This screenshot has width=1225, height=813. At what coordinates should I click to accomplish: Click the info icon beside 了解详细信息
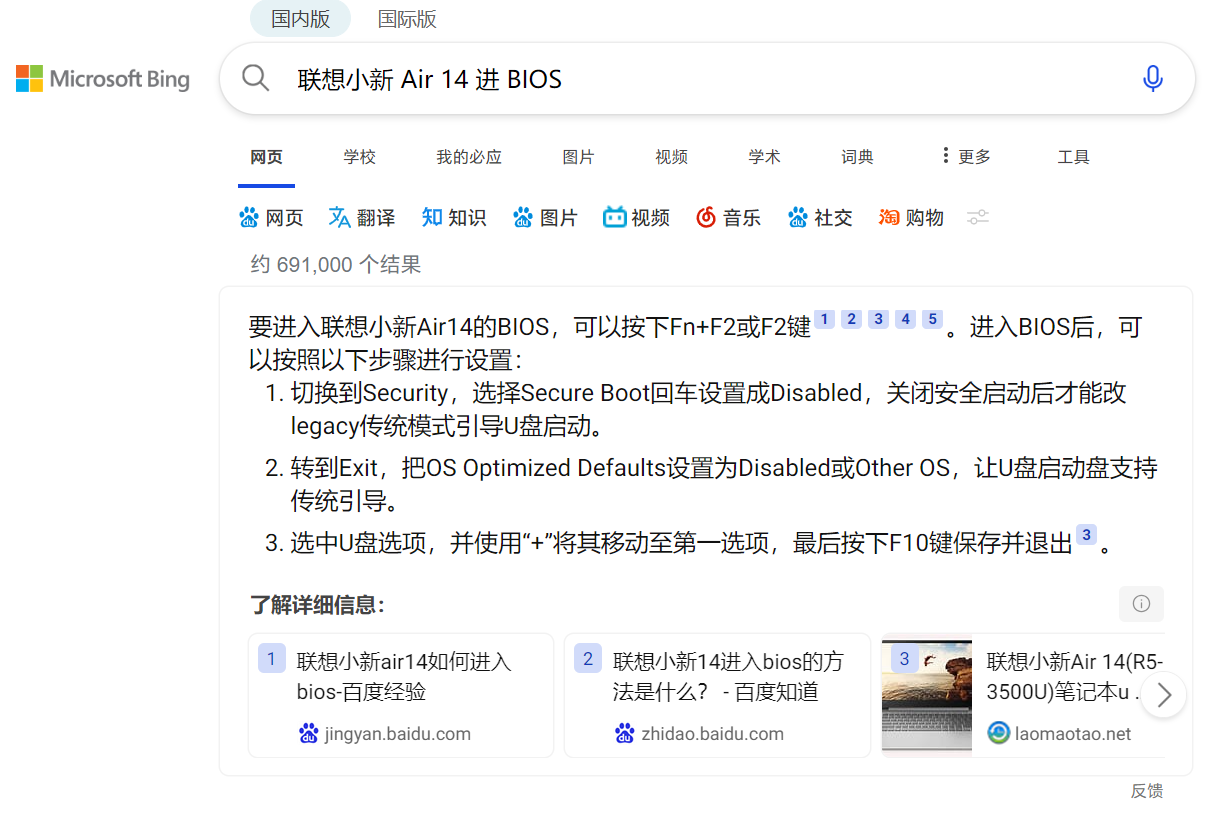point(1141,604)
